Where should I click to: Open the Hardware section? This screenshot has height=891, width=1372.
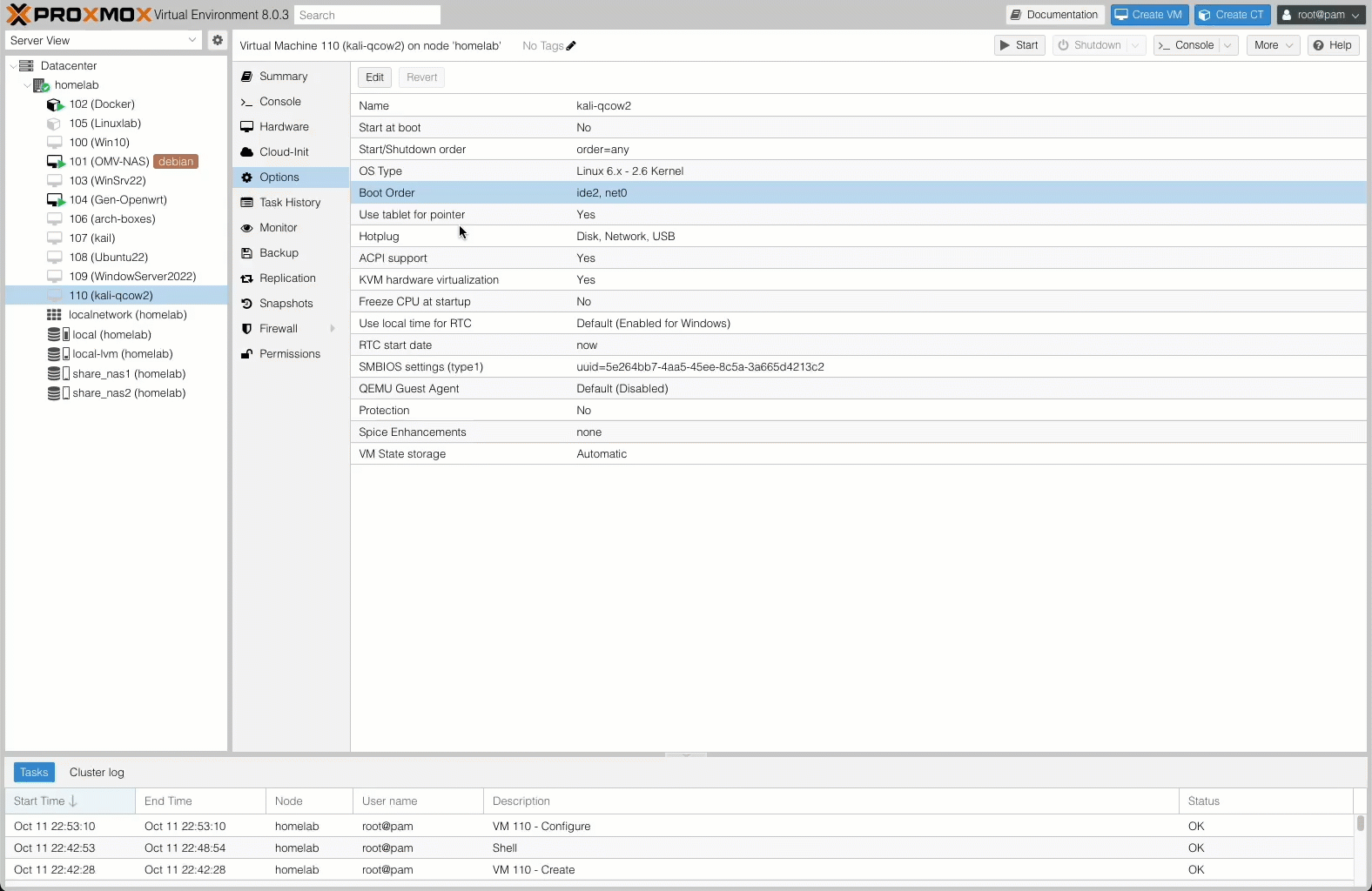click(291, 127)
